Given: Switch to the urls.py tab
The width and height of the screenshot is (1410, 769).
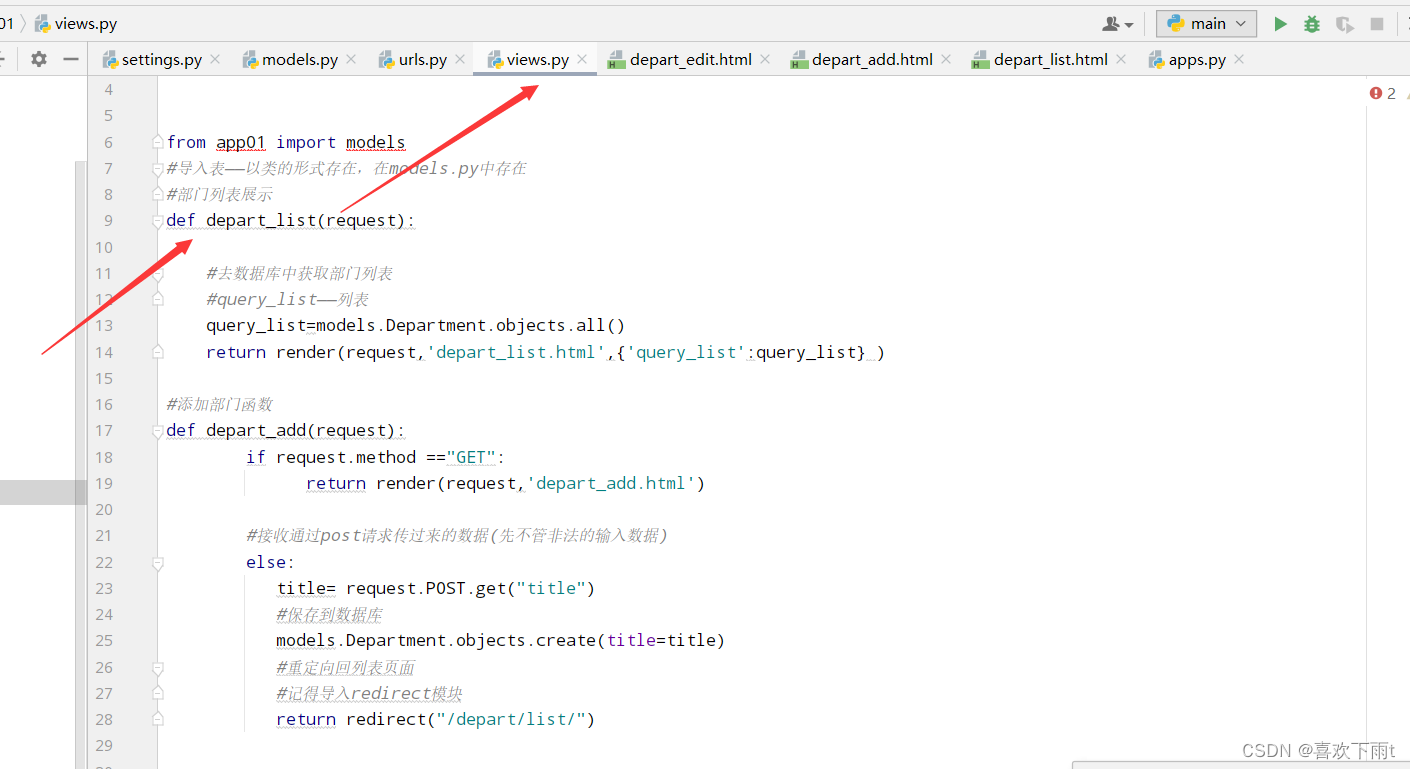Looking at the screenshot, I should point(413,60).
